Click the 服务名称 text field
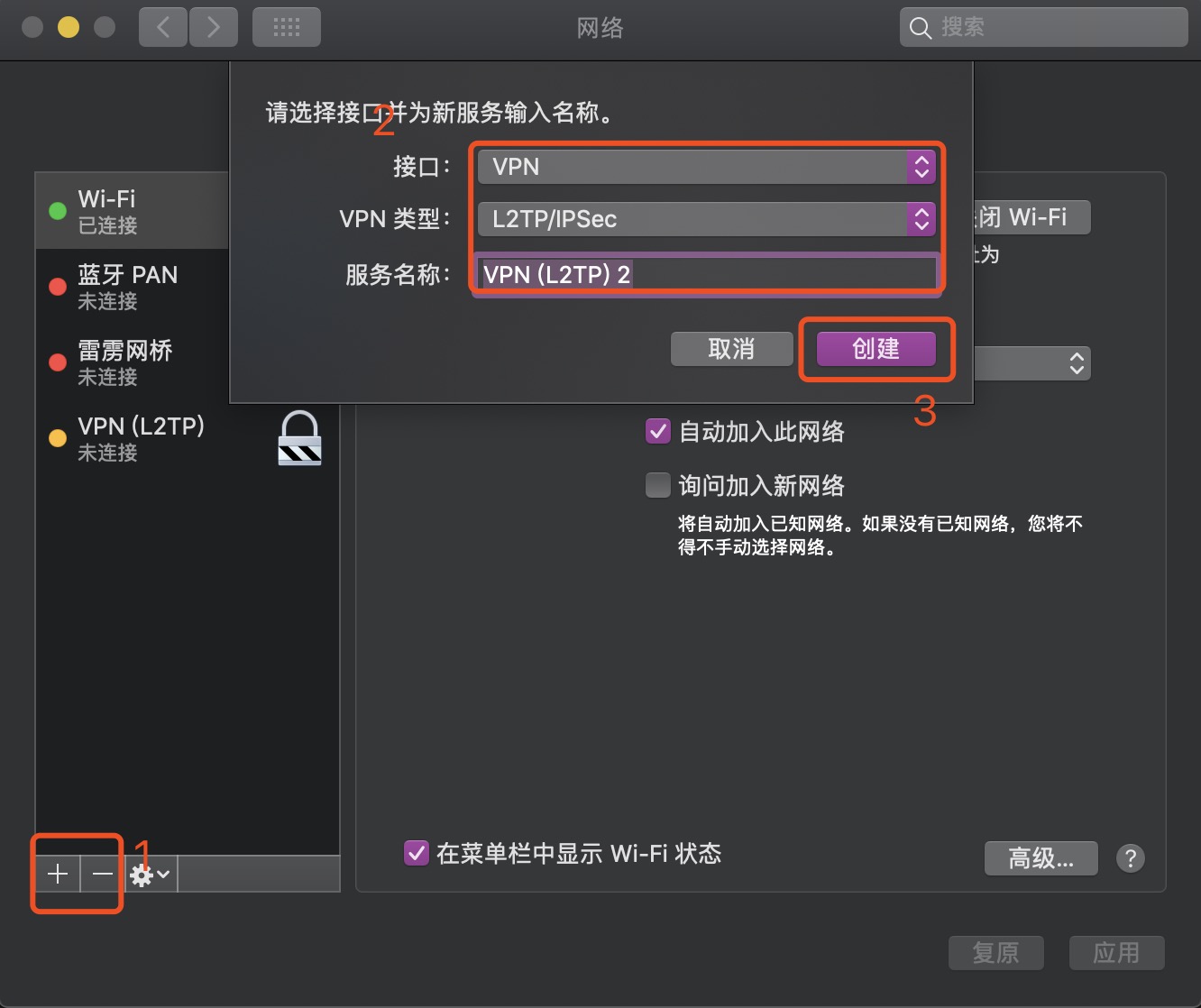Image resolution: width=1201 pixels, height=1008 pixels. point(707,274)
